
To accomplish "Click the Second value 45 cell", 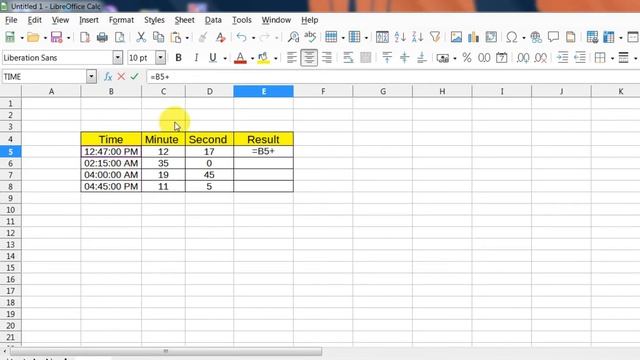I will (x=209, y=175).
